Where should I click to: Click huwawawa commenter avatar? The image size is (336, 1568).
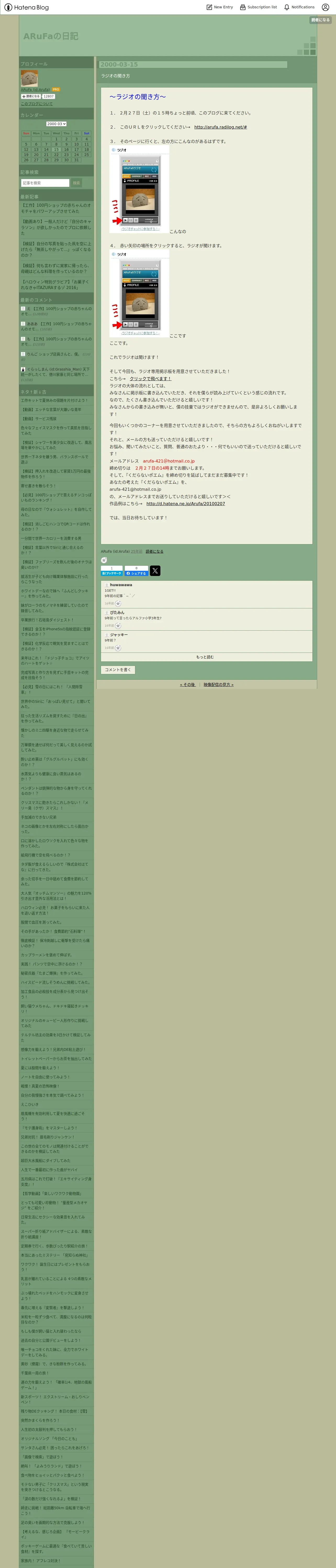pyautogui.click(x=107, y=585)
